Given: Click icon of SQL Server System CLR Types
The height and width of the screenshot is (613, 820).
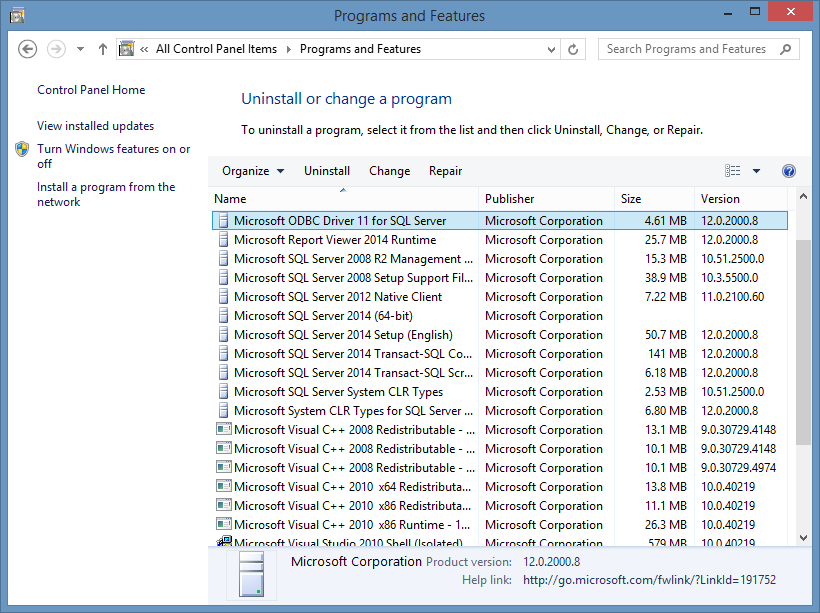Looking at the screenshot, I should click(223, 392).
